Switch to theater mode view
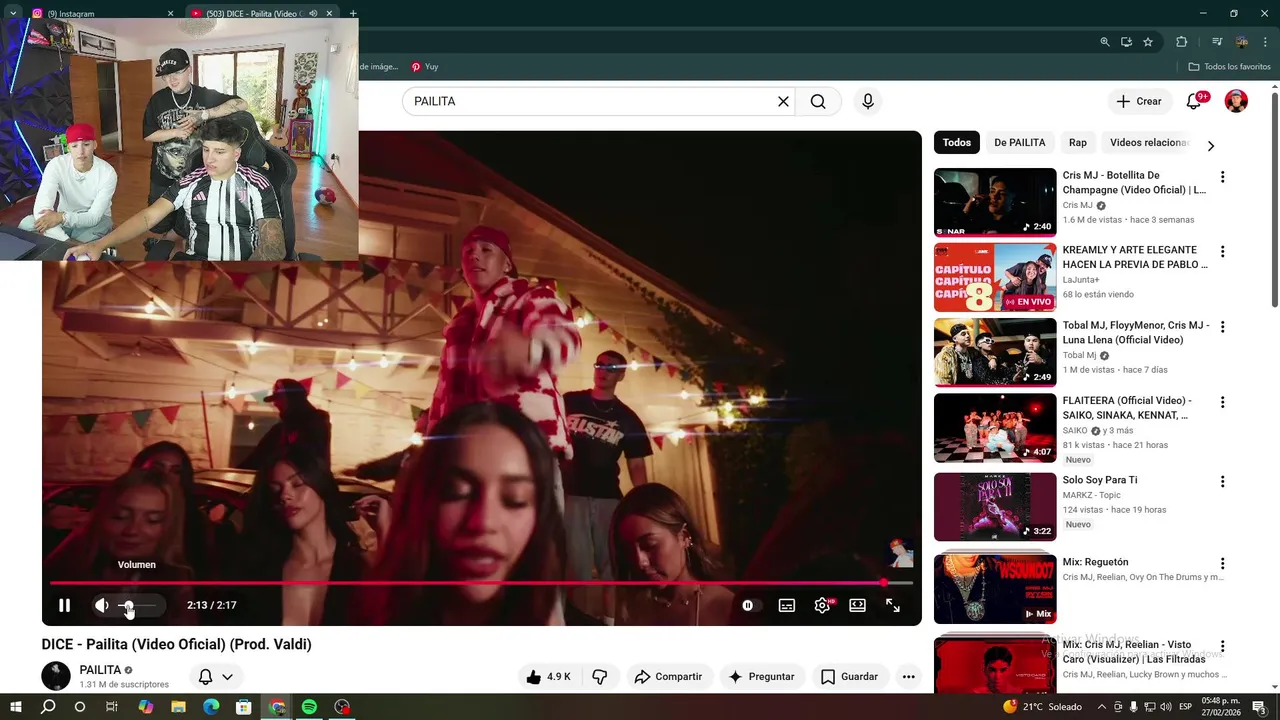The image size is (1280, 720). coord(857,605)
